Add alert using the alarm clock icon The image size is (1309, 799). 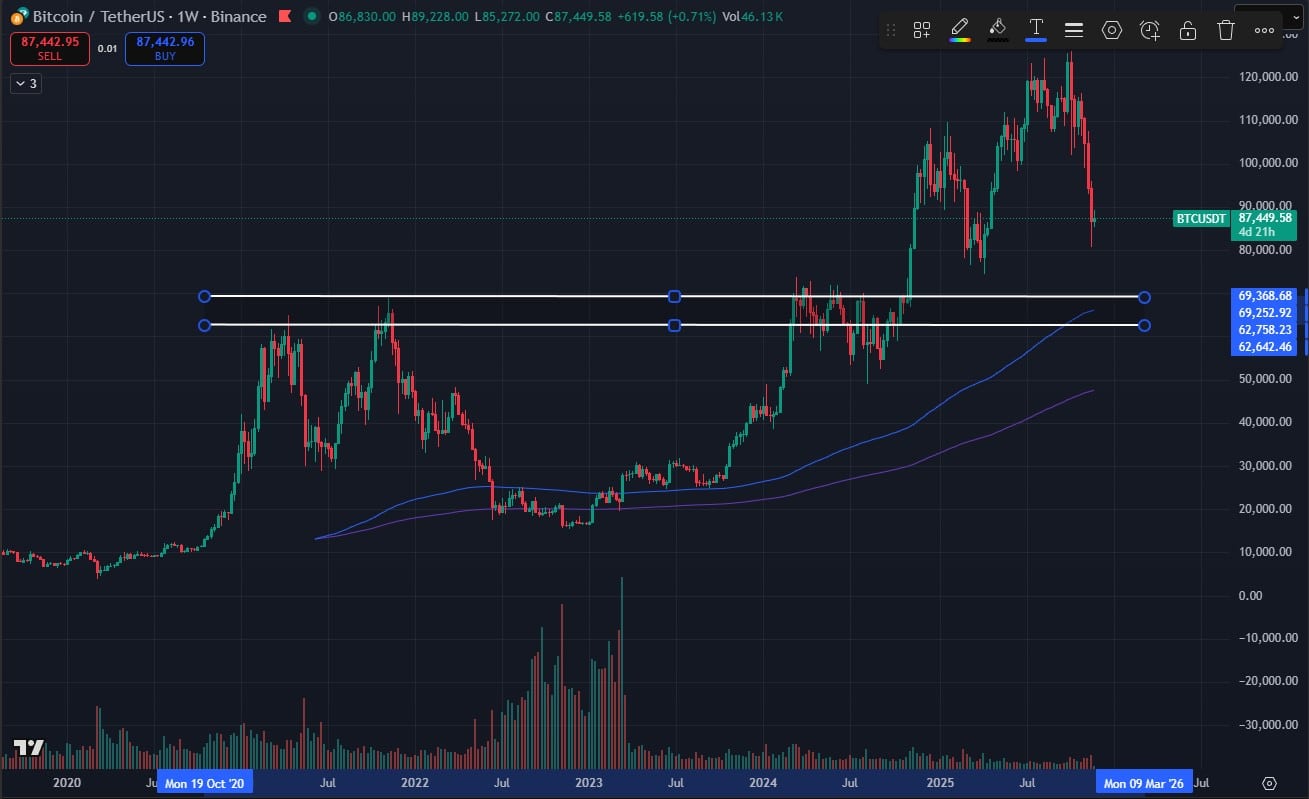pyautogui.click(x=1150, y=30)
